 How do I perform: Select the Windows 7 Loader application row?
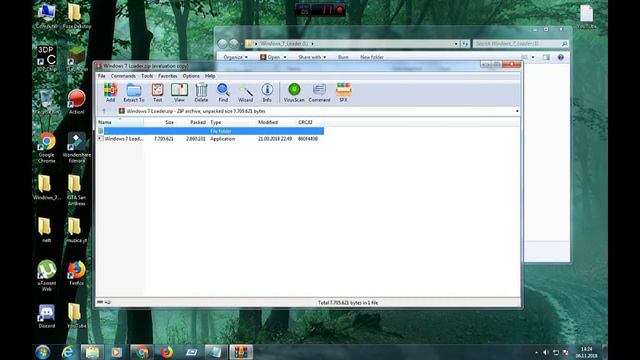(211, 139)
